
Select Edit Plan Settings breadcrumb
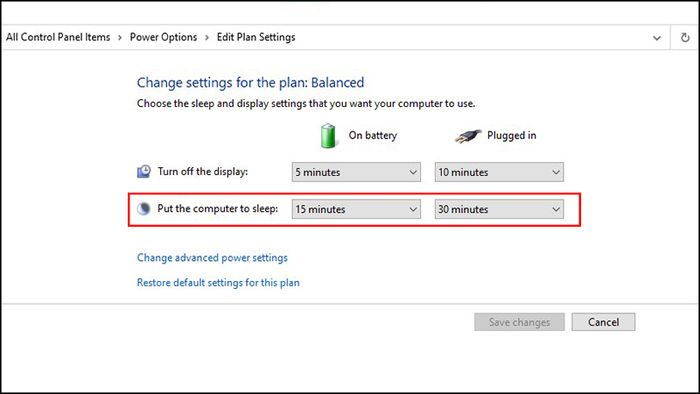[256, 37]
